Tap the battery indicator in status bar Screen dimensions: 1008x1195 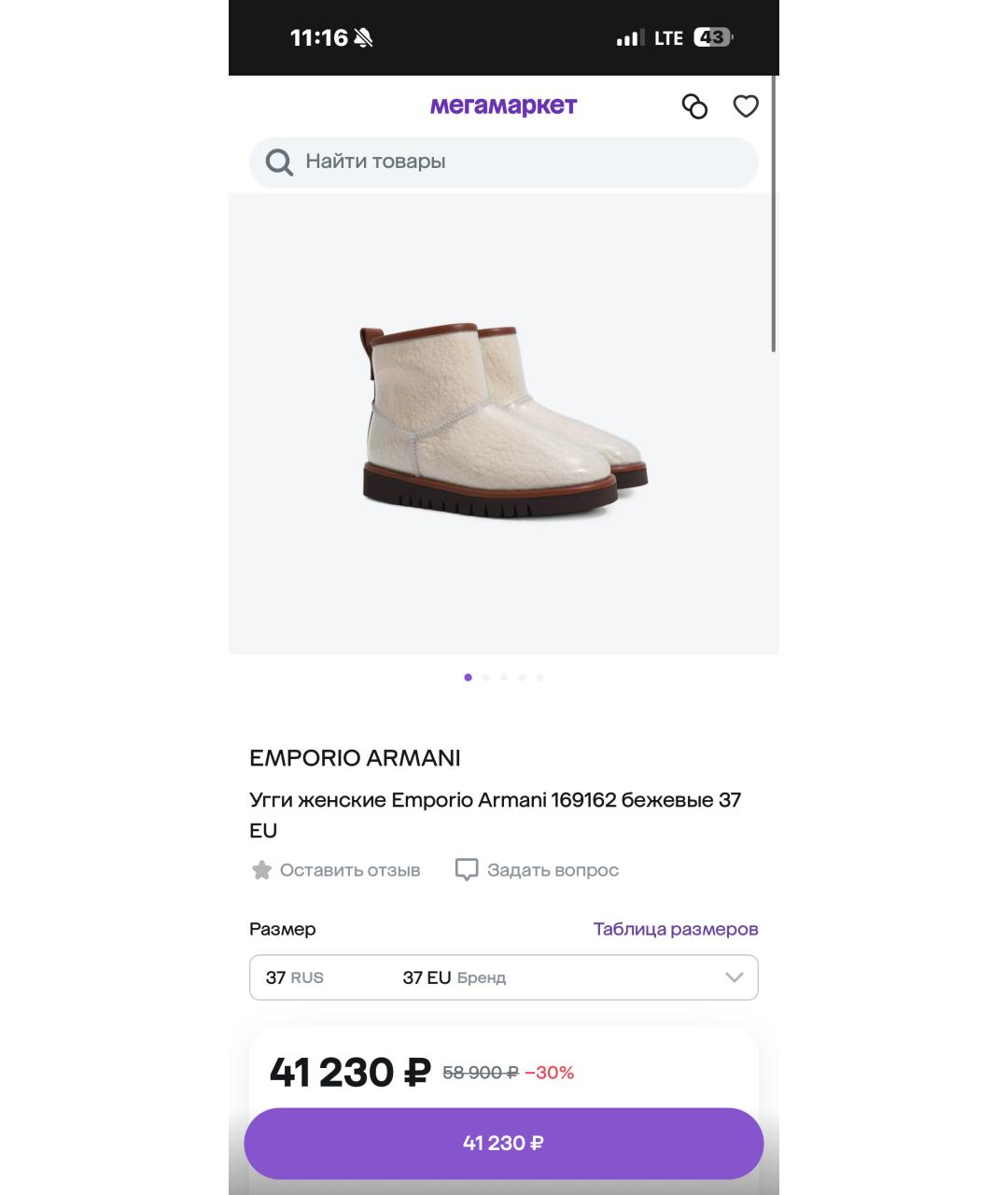[712, 38]
